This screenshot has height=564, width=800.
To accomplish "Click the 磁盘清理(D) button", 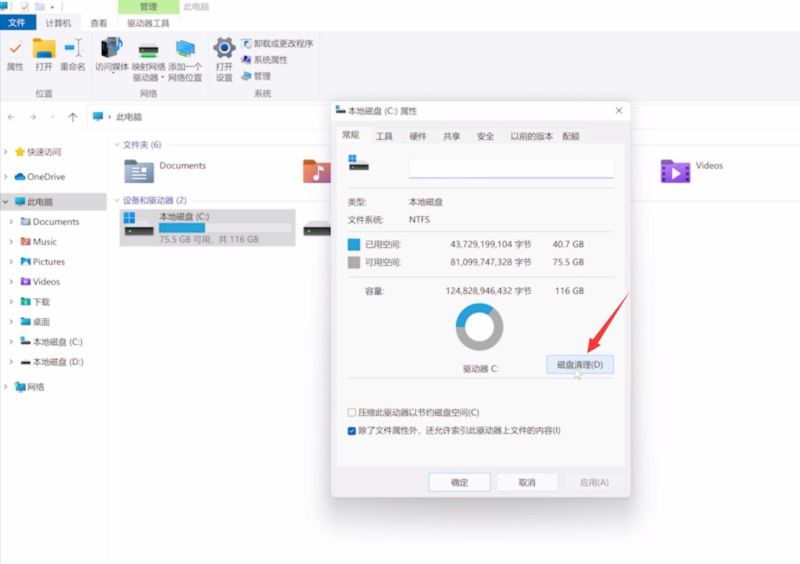I will click(580, 364).
